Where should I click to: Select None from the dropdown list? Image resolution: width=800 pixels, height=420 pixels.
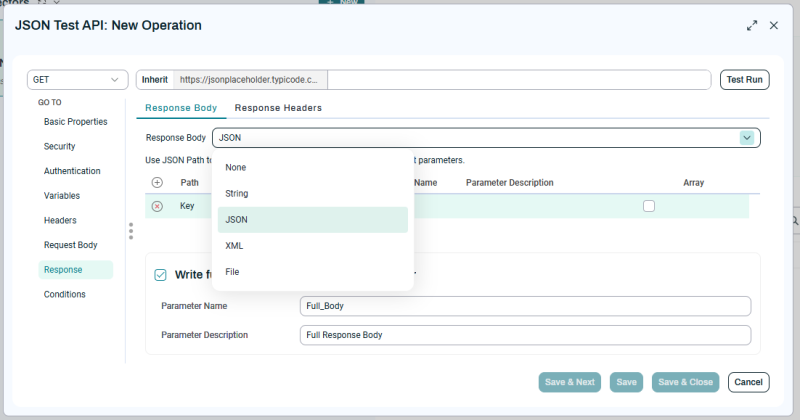click(x=236, y=167)
